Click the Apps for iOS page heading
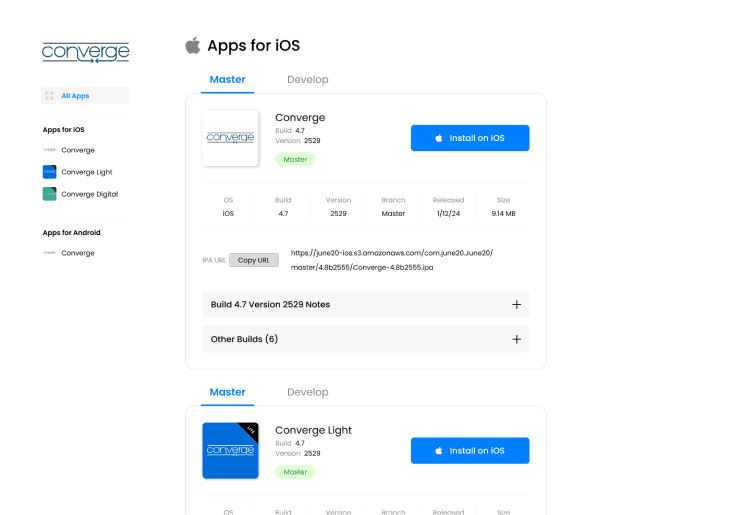 pos(253,45)
